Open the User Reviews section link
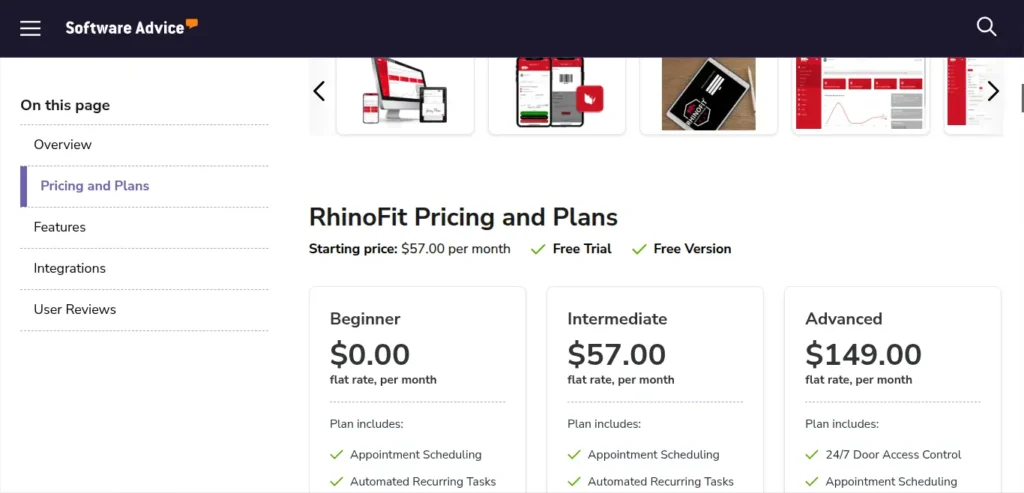The image size is (1024, 493). pos(75,309)
